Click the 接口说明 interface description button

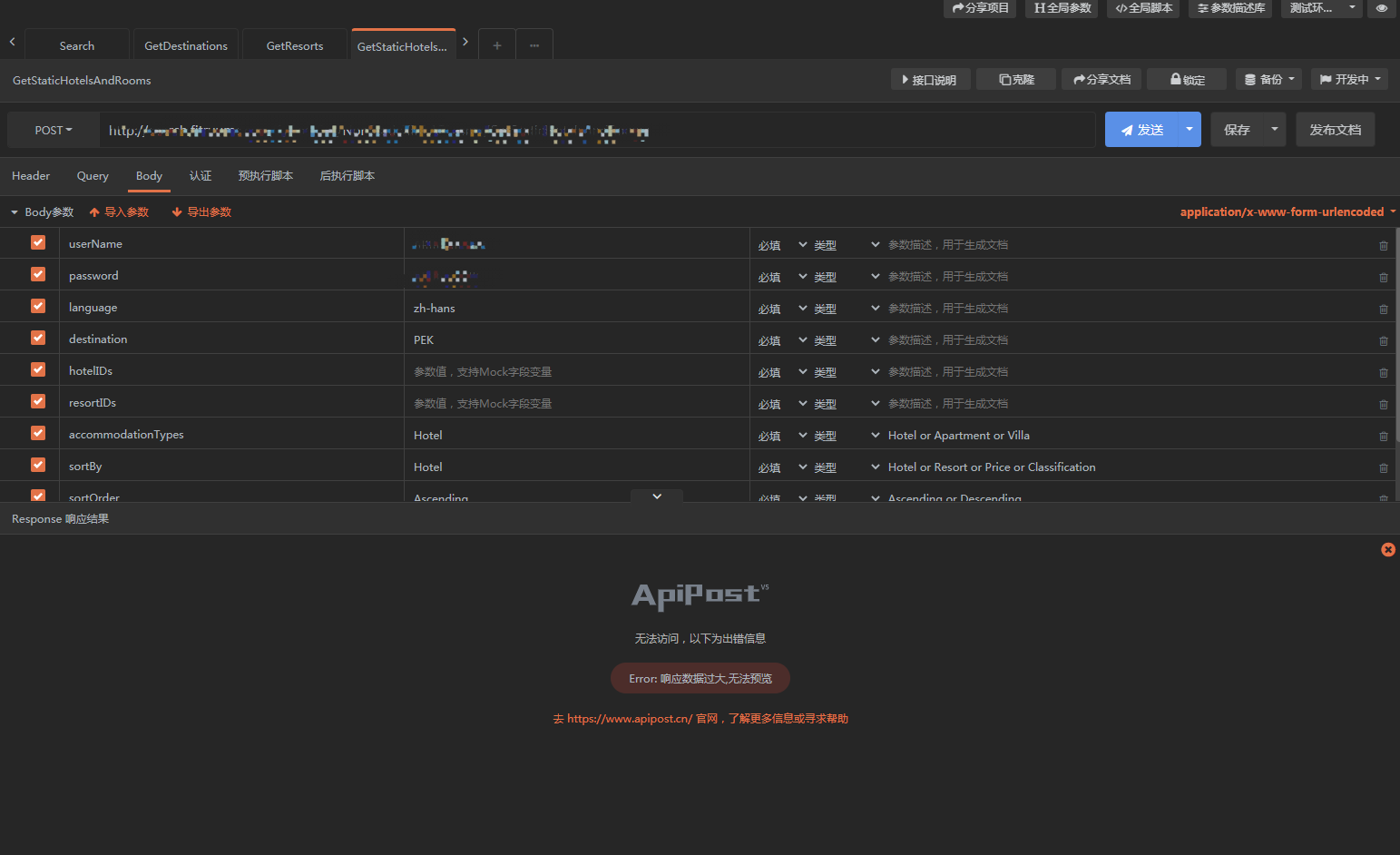[x=930, y=80]
